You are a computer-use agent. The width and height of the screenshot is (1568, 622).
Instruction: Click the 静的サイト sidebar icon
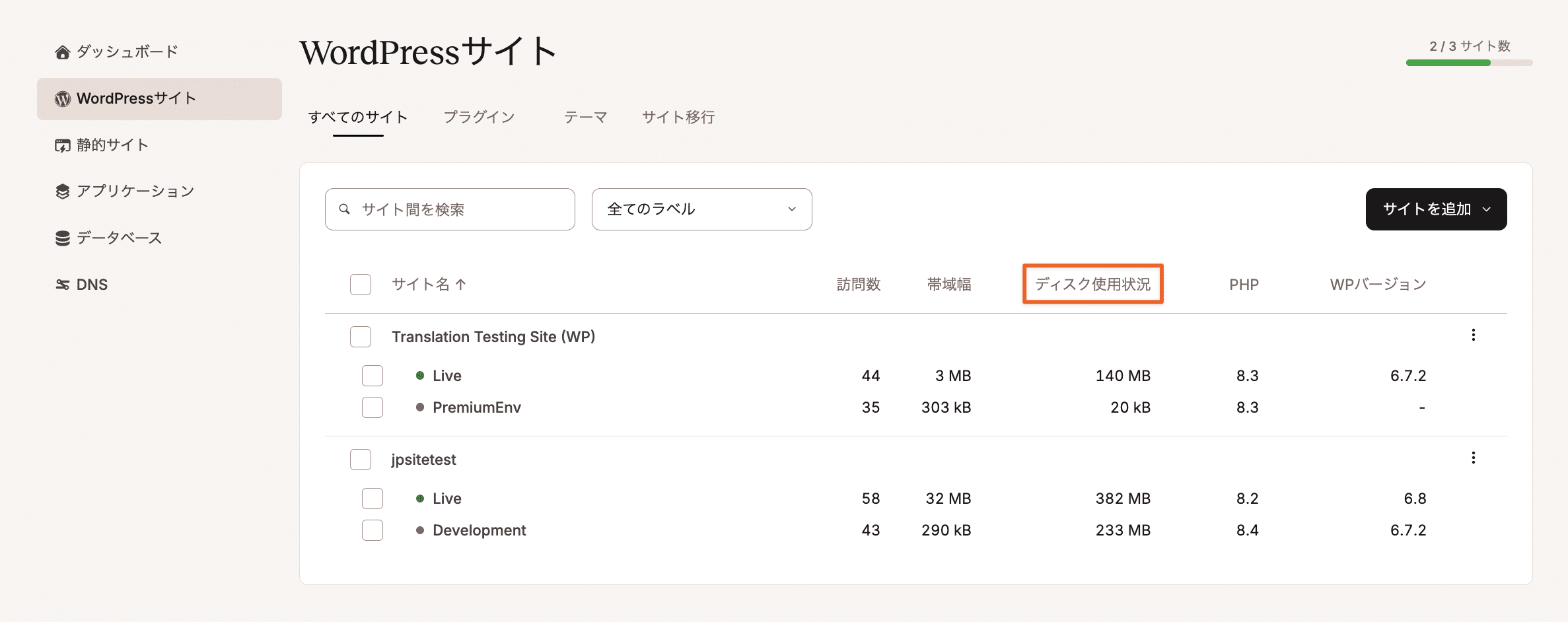coord(61,145)
